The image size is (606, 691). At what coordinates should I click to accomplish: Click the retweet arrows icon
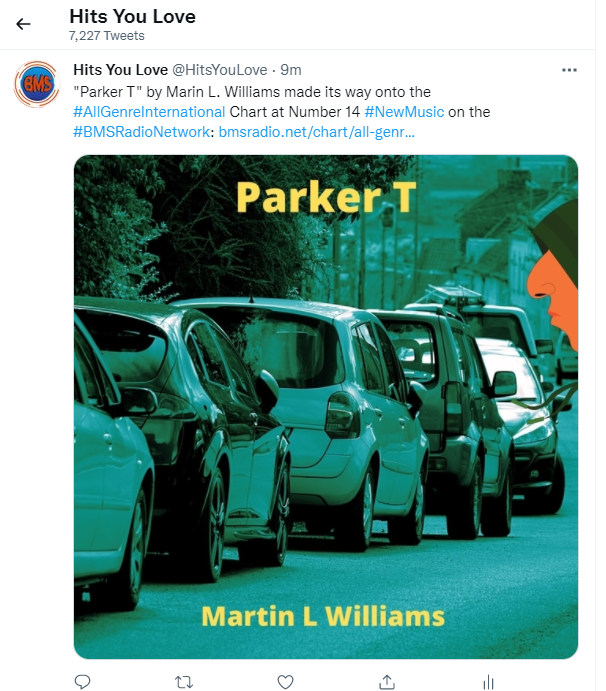click(184, 682)
